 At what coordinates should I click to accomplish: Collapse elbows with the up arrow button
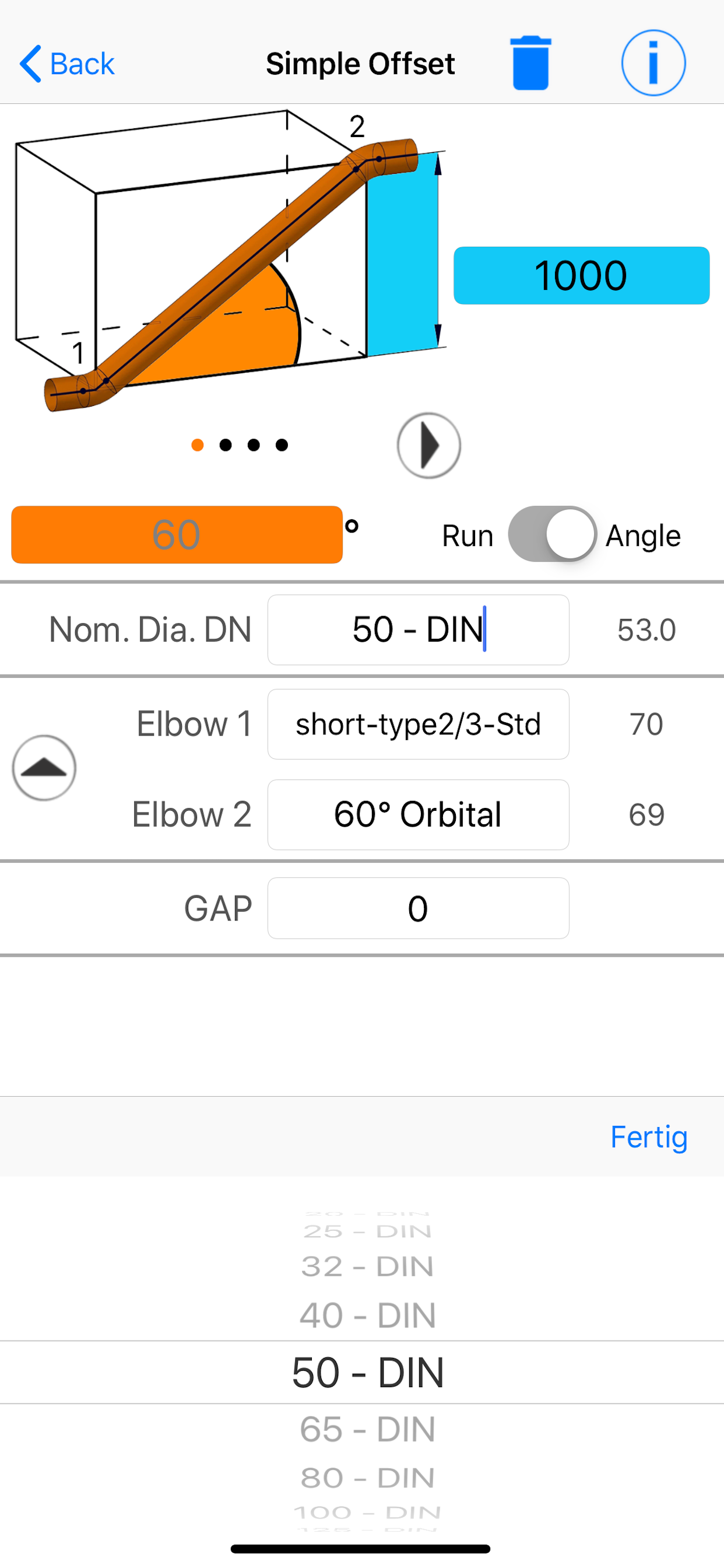[44, 768]
